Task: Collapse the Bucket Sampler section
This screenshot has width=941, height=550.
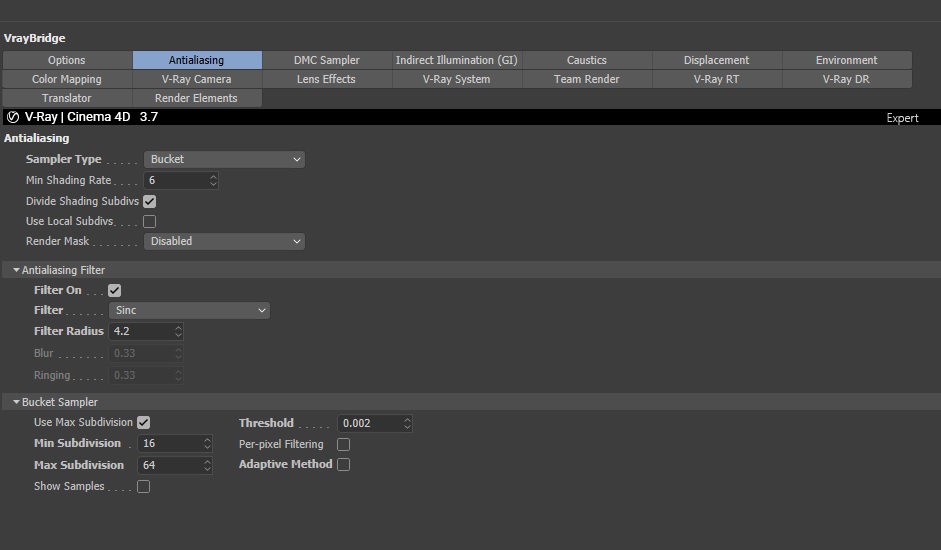Action: click(x=16, y=402)
